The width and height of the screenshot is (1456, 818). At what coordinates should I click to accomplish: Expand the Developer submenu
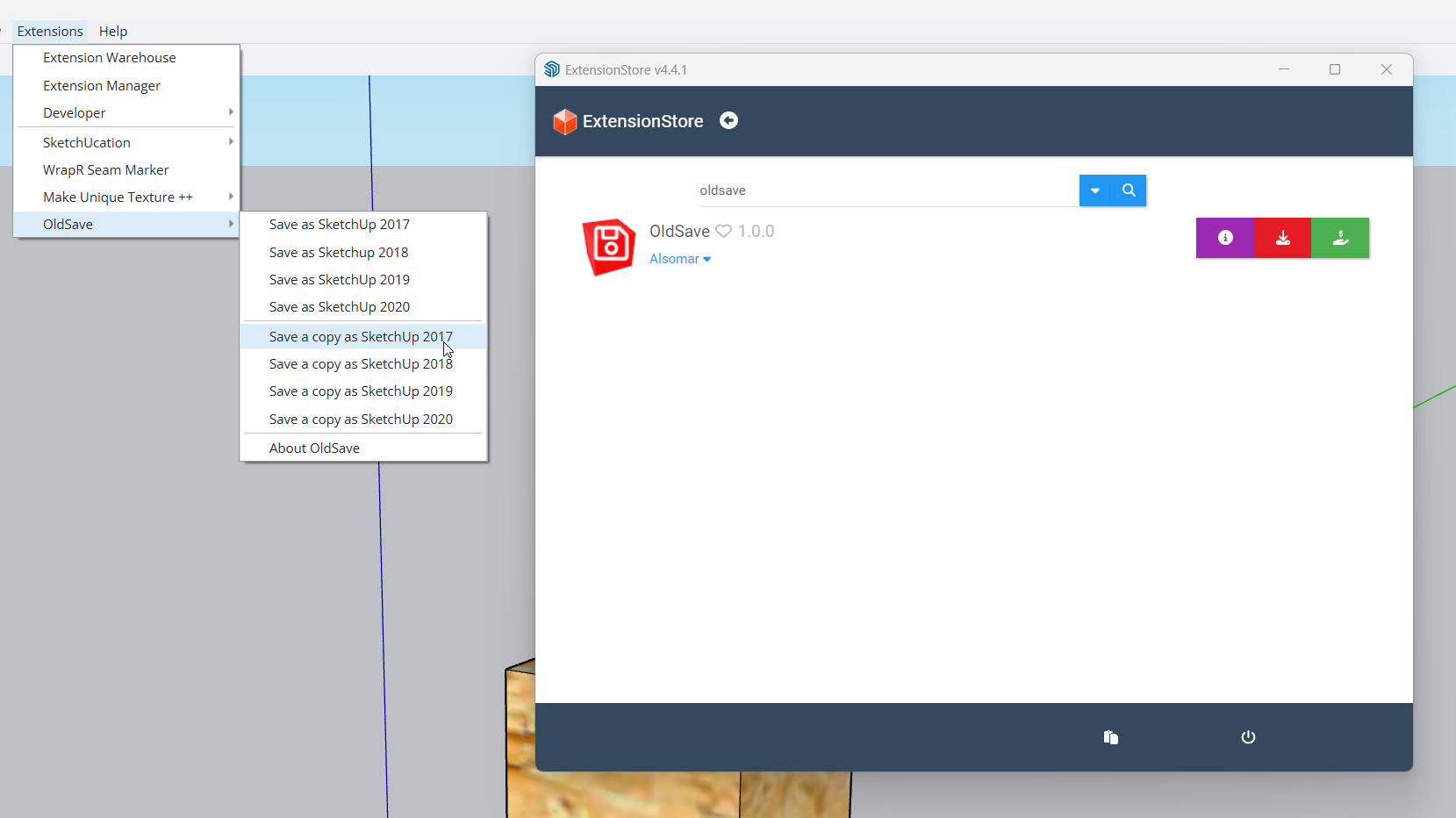click(x=127, y=113)
